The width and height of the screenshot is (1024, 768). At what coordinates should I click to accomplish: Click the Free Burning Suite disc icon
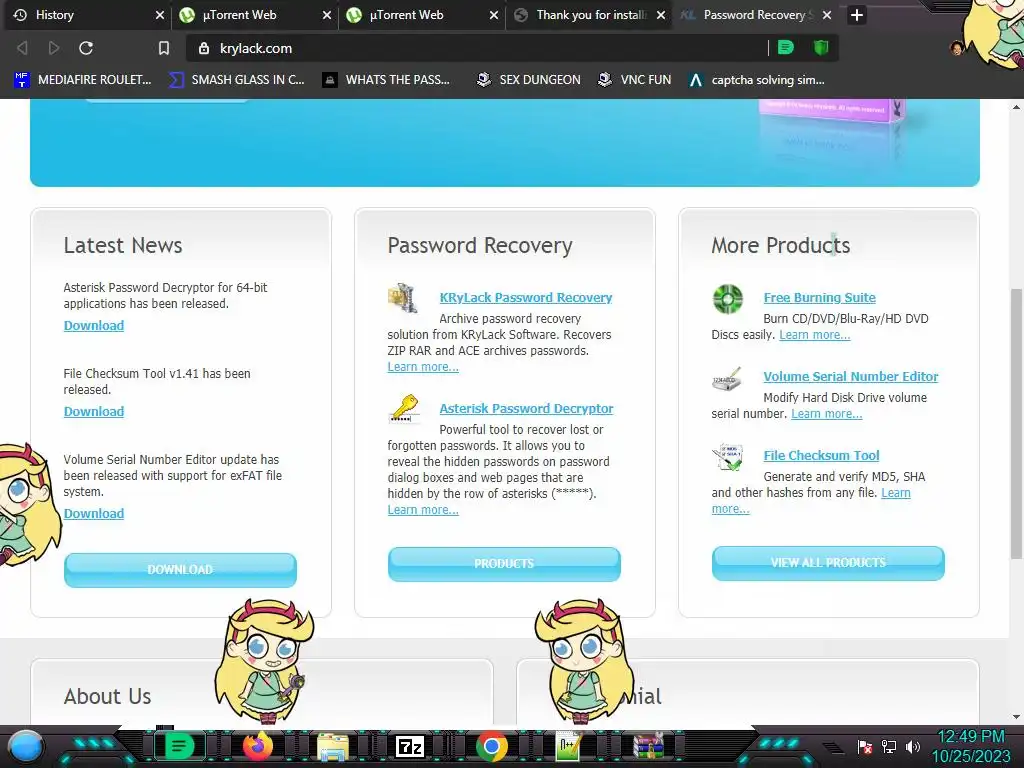(728, 299)
